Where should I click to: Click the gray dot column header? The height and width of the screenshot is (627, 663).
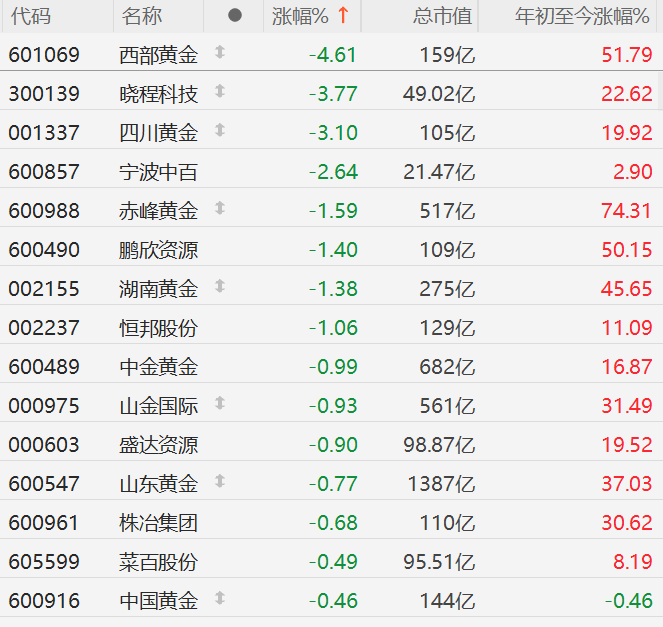point(235,16)
